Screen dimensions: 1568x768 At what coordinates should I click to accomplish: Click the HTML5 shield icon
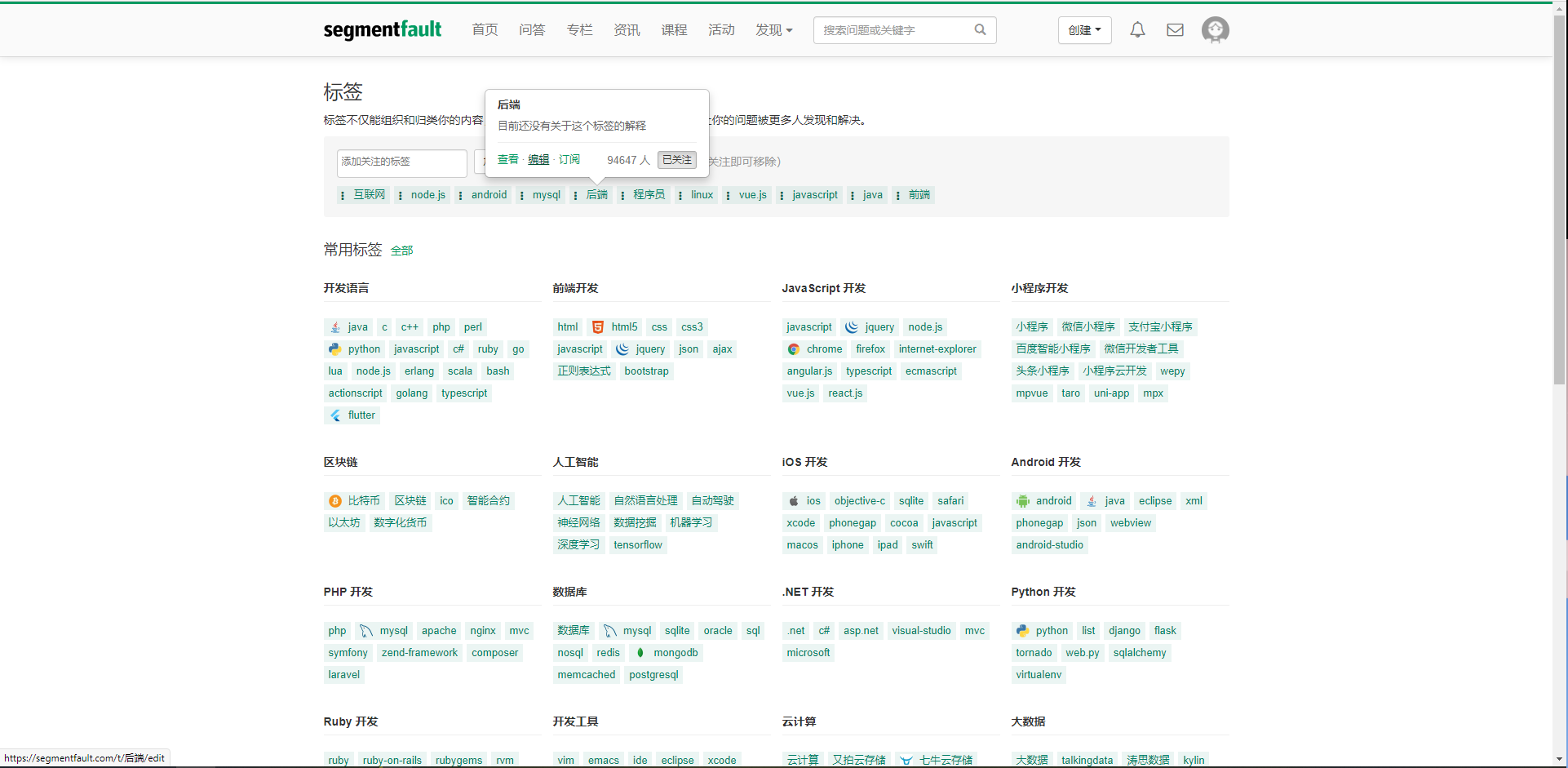(x=598, y=327)
